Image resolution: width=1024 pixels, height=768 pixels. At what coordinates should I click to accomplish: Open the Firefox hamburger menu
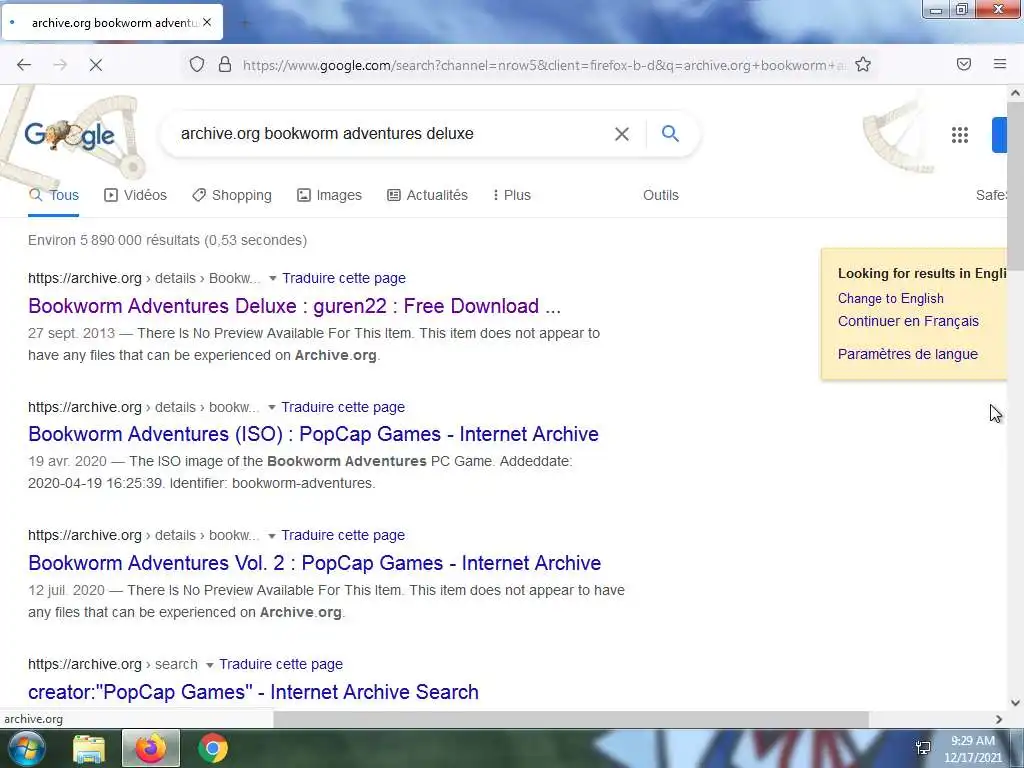(x=1000, y=64)
